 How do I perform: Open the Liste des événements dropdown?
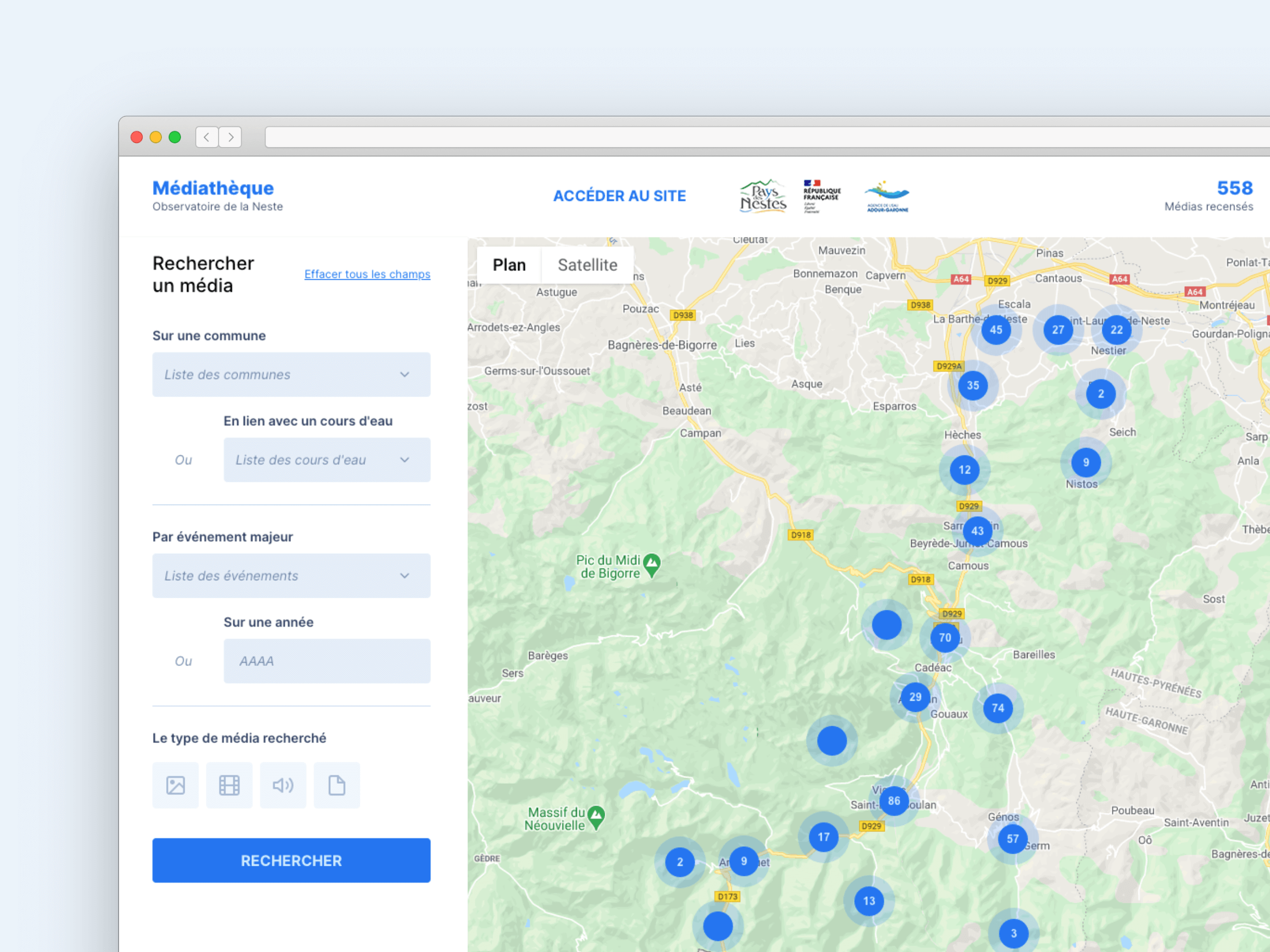(x=291, y=575)
